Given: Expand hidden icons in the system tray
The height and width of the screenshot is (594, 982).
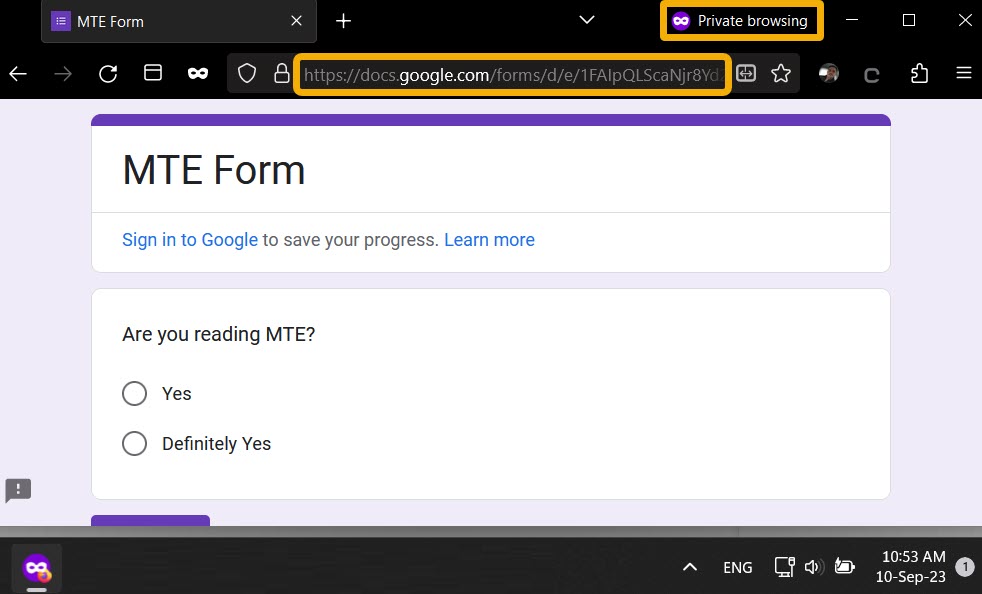Looking at the screenshot, I should point(689,567).
